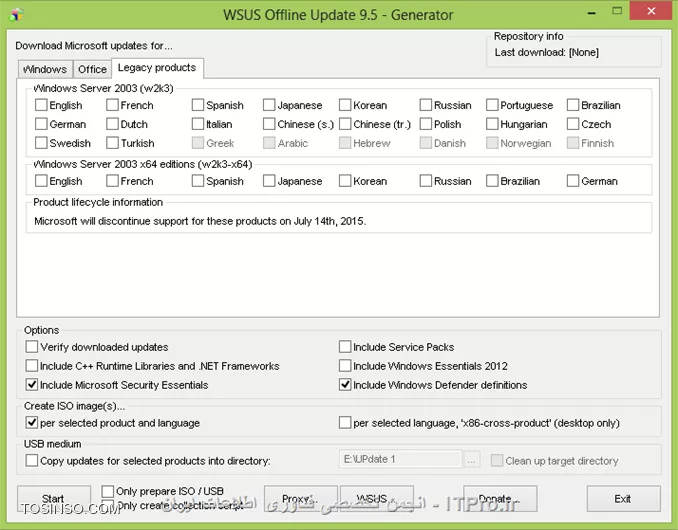Enable Chinese (s.) checkbox
This screenshot has height=530, width=678.
click(x=269, y=124)
